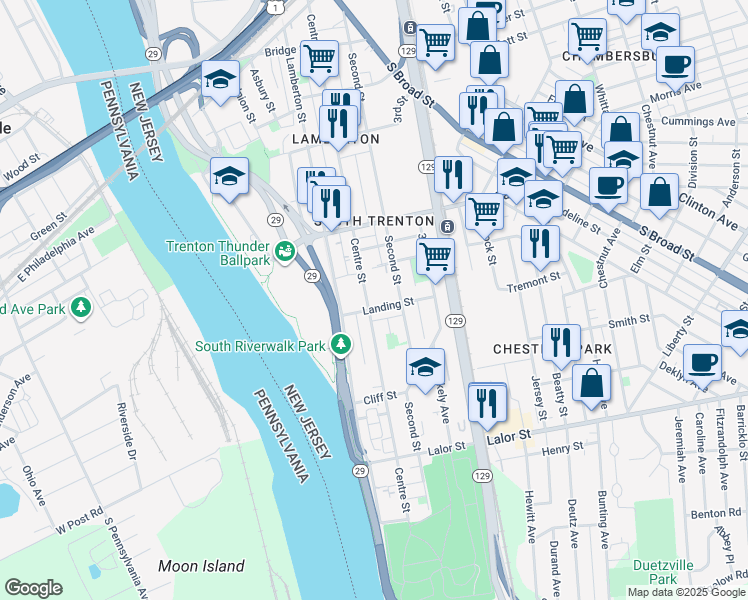Click the restaurant marker on Route 129
Screen dimensions: 748x600
[454, 176]
